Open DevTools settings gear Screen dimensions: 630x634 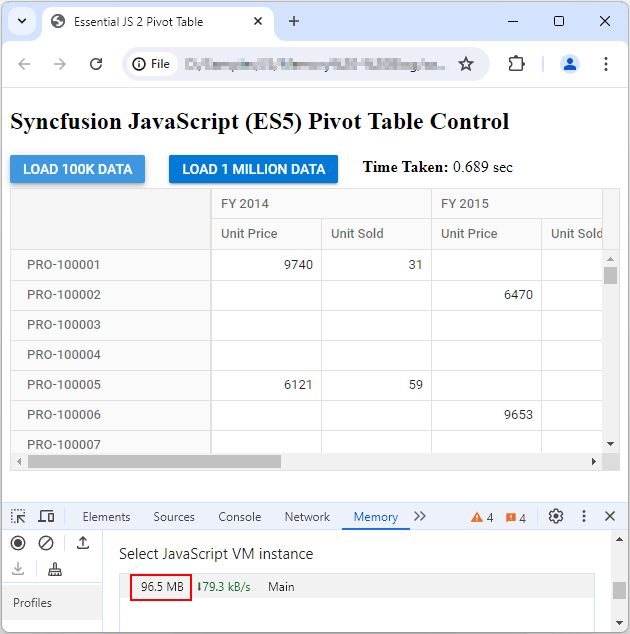click(x=556, y=516)
